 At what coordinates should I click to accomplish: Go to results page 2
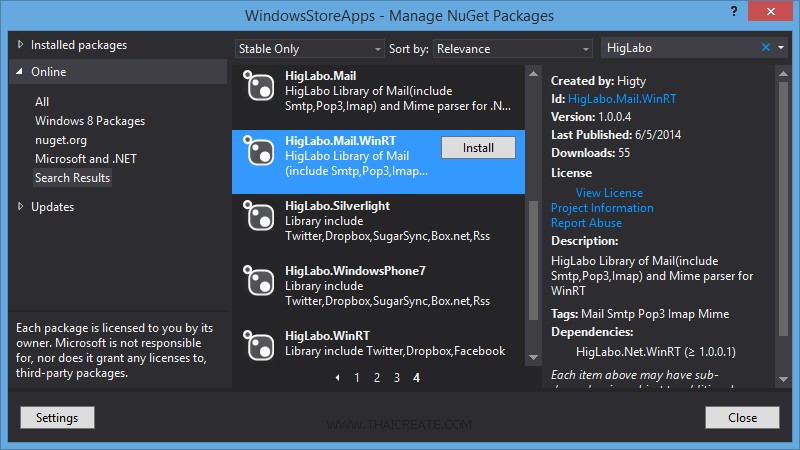point(377,378)
